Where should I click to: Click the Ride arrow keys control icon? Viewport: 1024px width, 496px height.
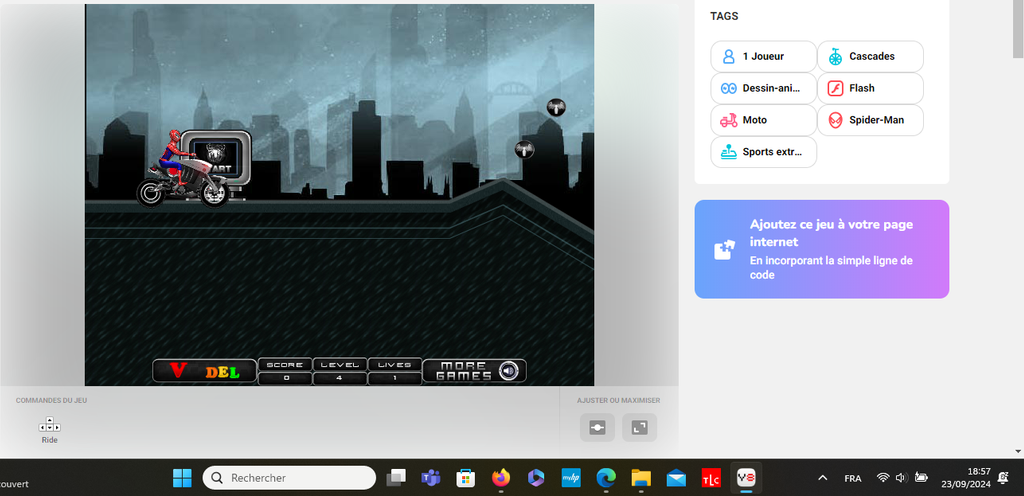coord(49,425)
